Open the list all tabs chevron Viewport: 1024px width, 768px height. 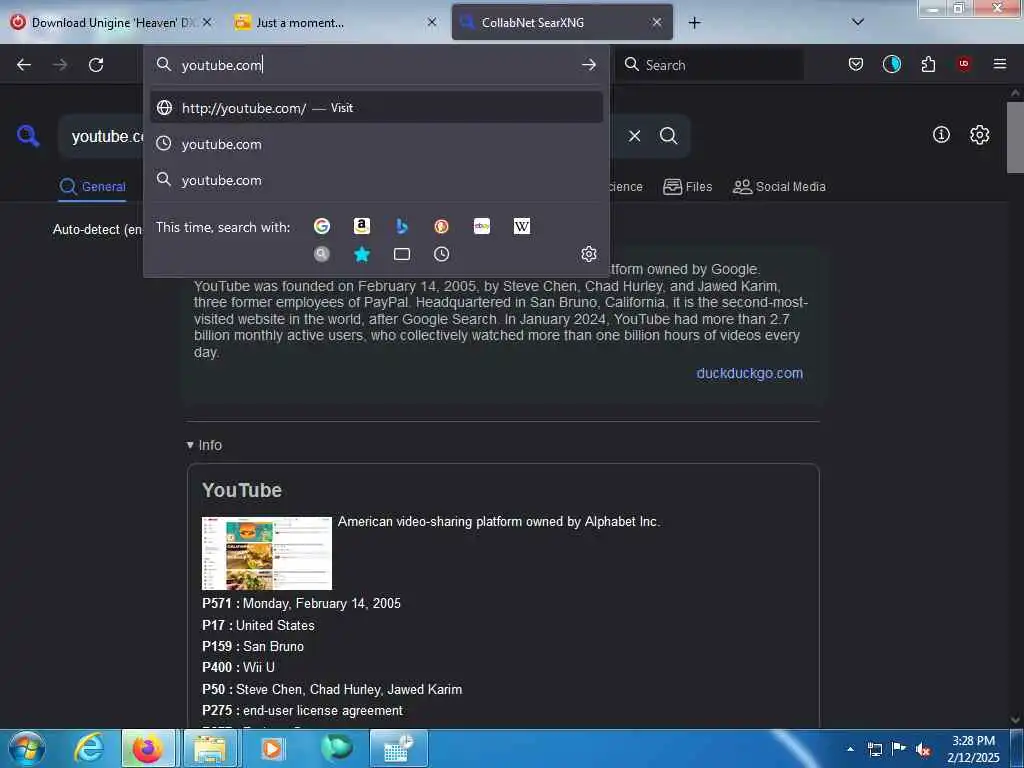[x=858, y=22]
